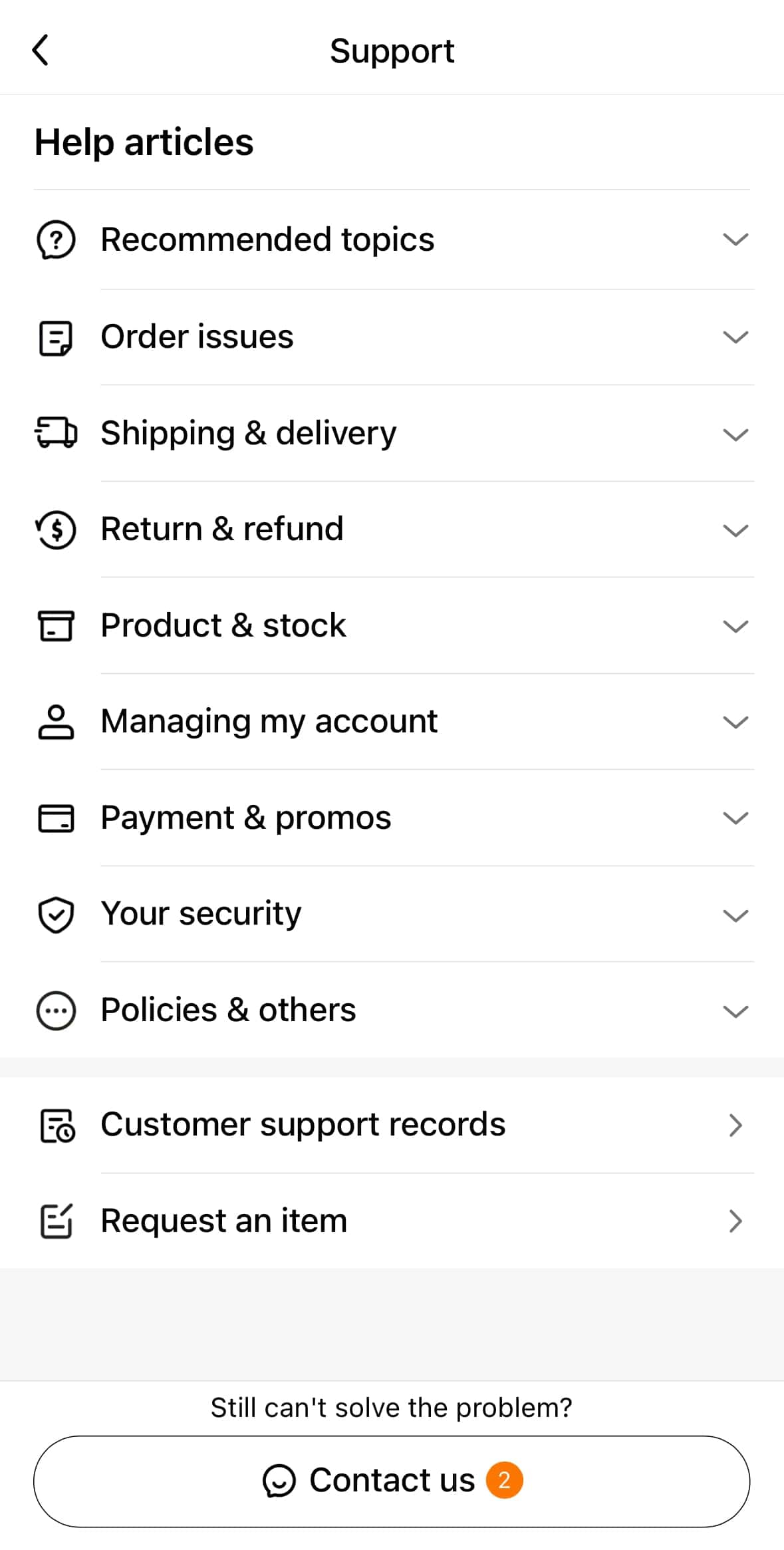Tap the Recommended topics question-bubble icon
Viewport: 784px width, 1550px height.
(56, 240)
